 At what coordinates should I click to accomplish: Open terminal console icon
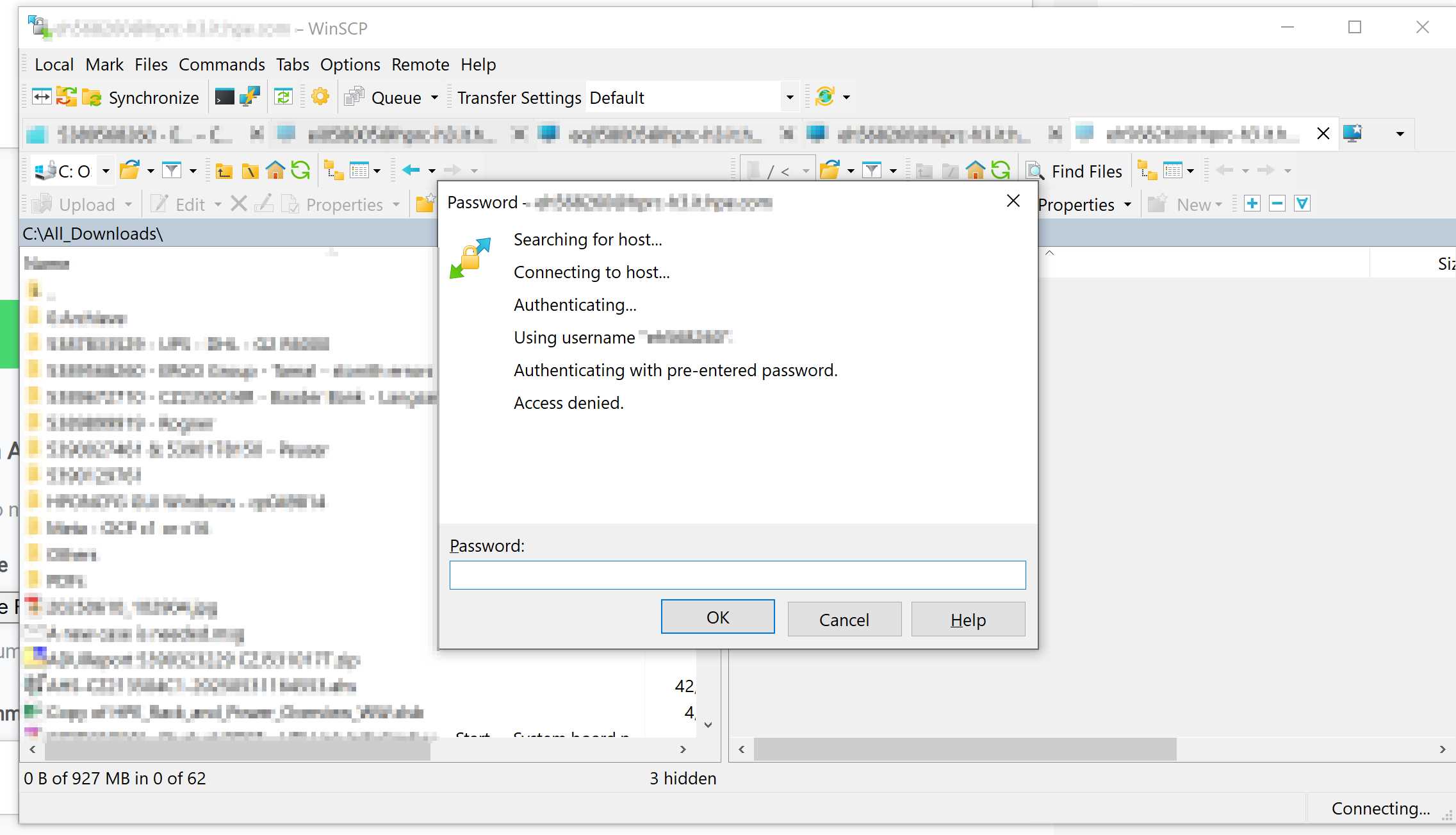[x=224, y=97]
